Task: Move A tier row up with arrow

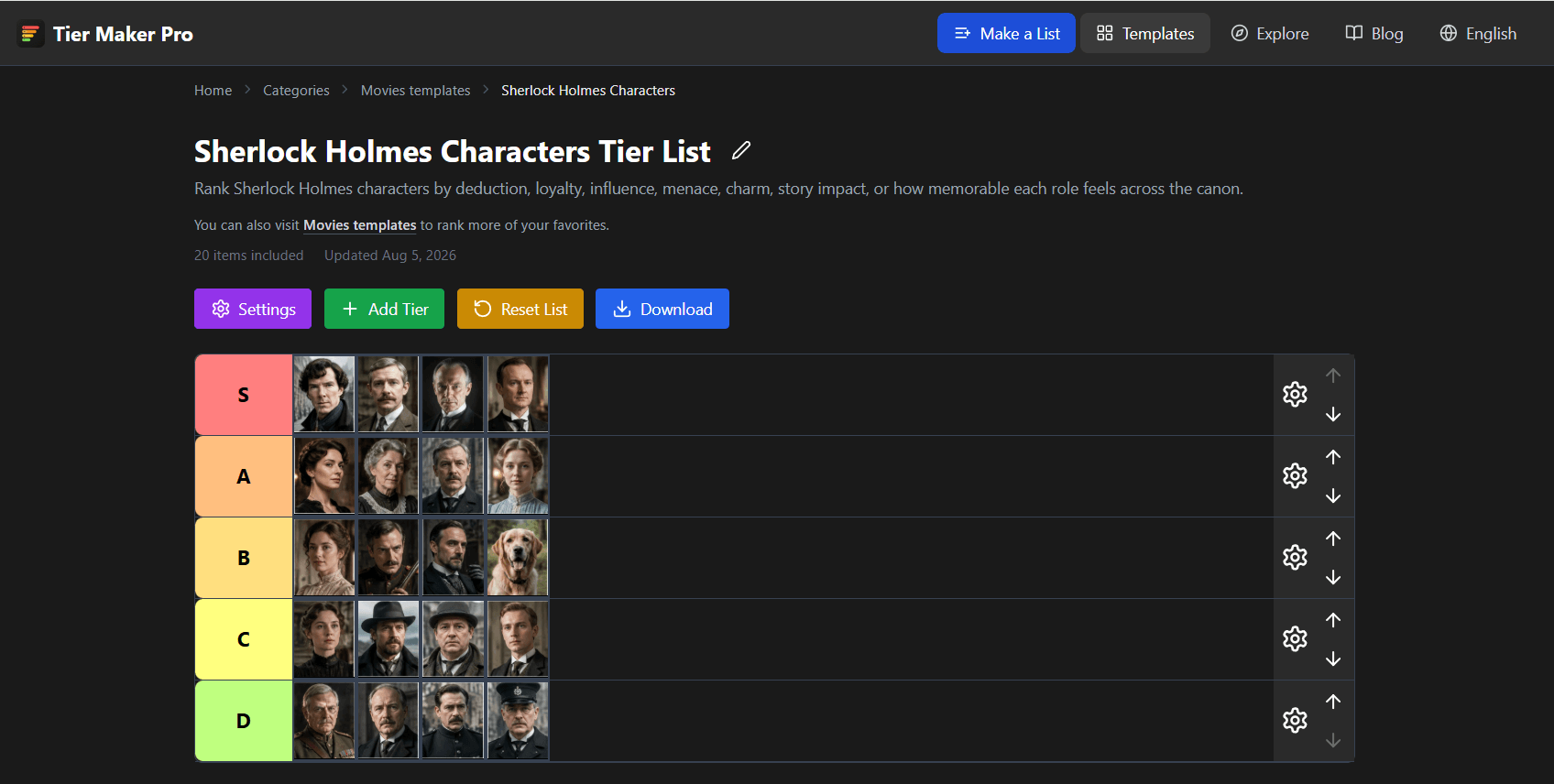Action: 1333,456
